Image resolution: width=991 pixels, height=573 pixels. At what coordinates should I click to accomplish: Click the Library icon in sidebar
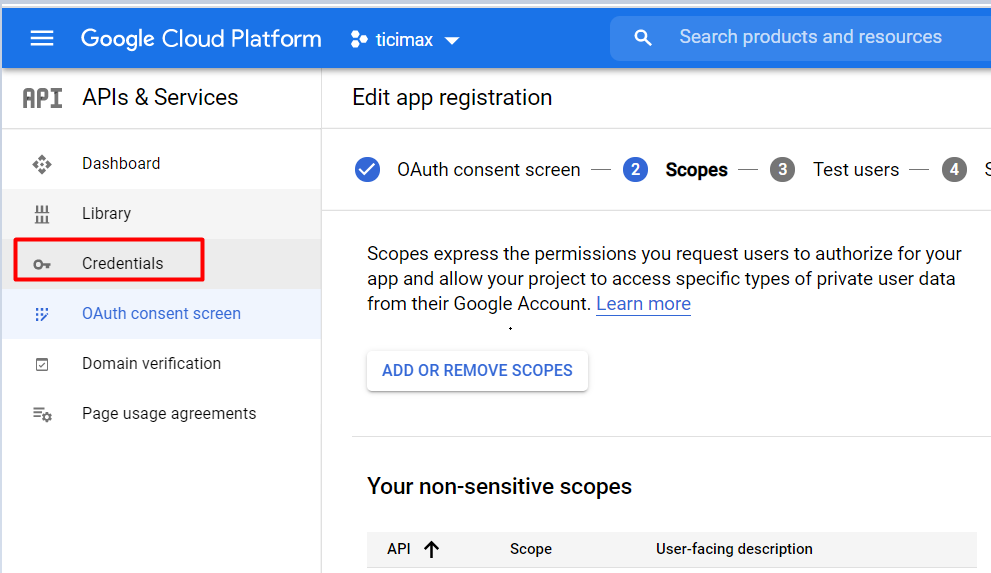(x=42, y=214)
